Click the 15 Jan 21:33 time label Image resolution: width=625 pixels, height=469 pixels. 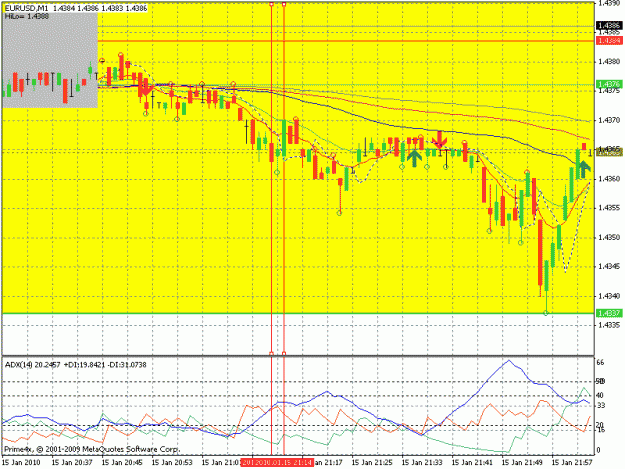coord(422,462)
